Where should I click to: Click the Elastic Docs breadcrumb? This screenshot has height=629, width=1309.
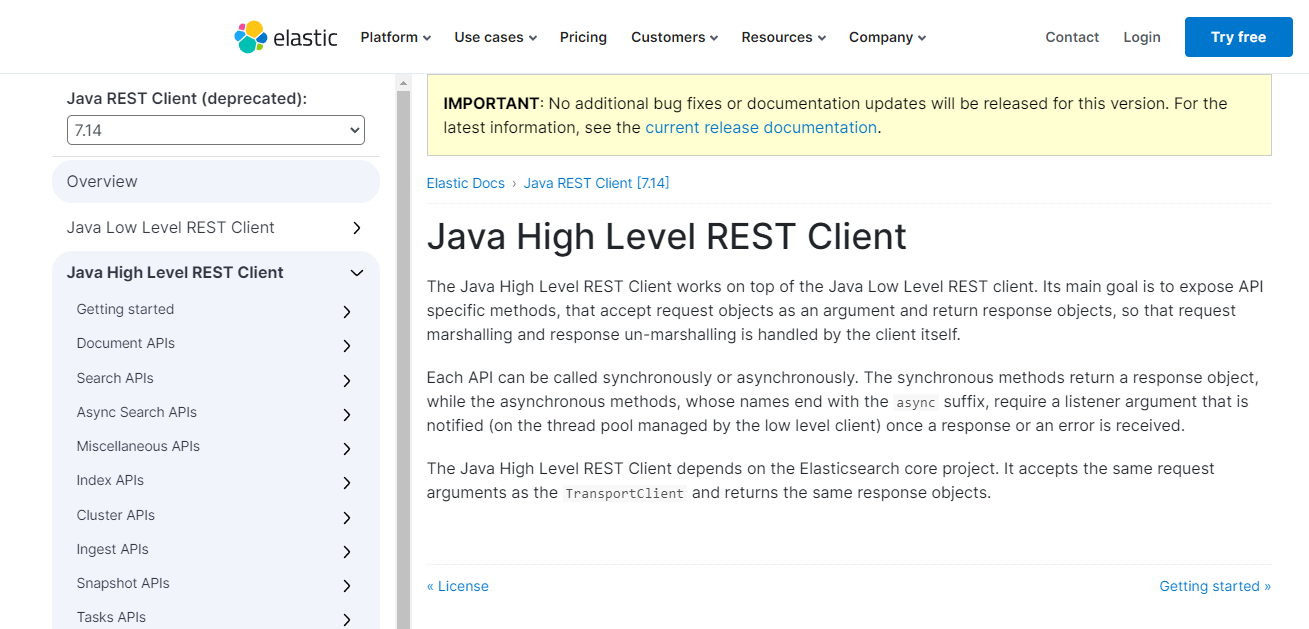tap(466, 183)
